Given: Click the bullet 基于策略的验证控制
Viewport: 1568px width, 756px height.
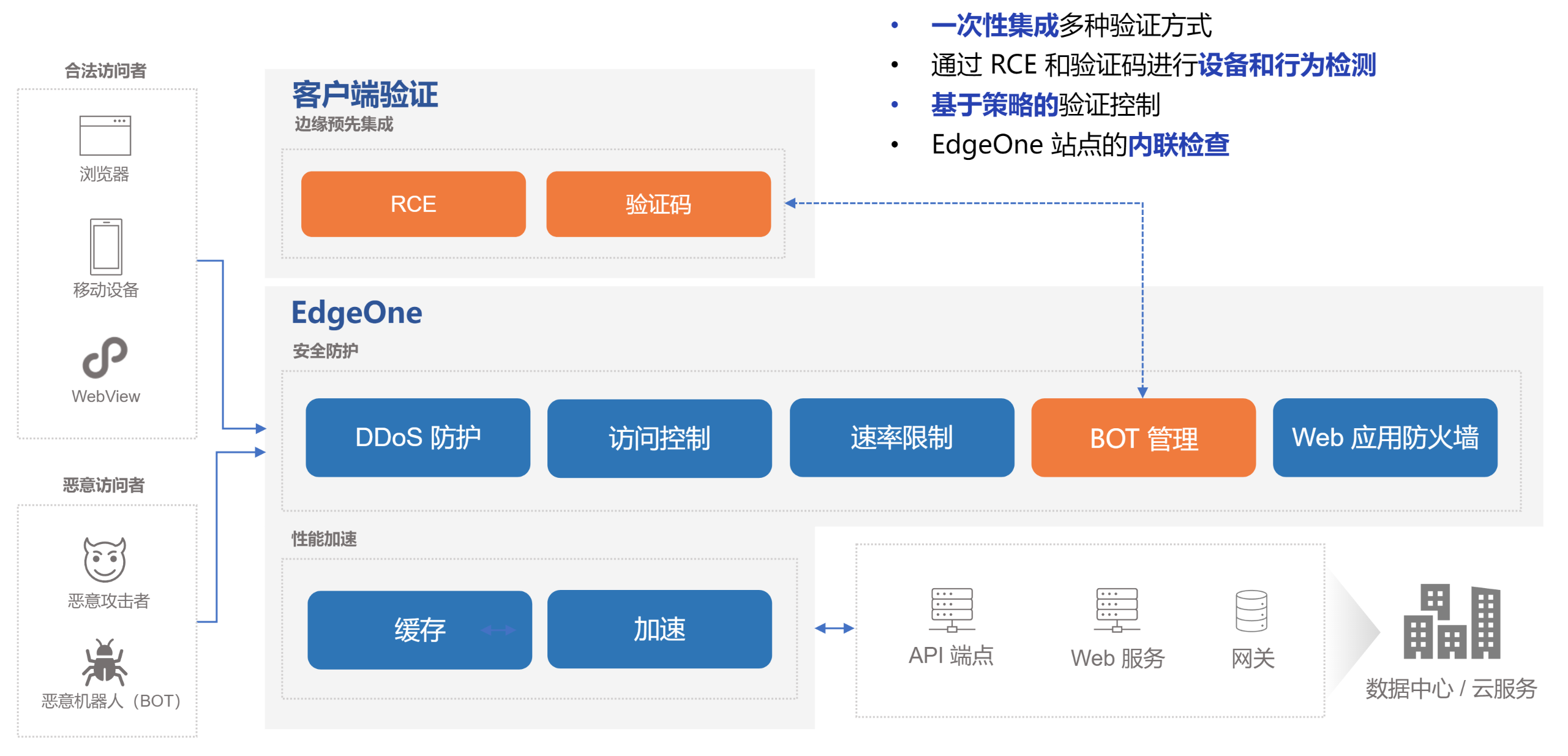Looking at the screenshot, I should tap(1045, 105).
